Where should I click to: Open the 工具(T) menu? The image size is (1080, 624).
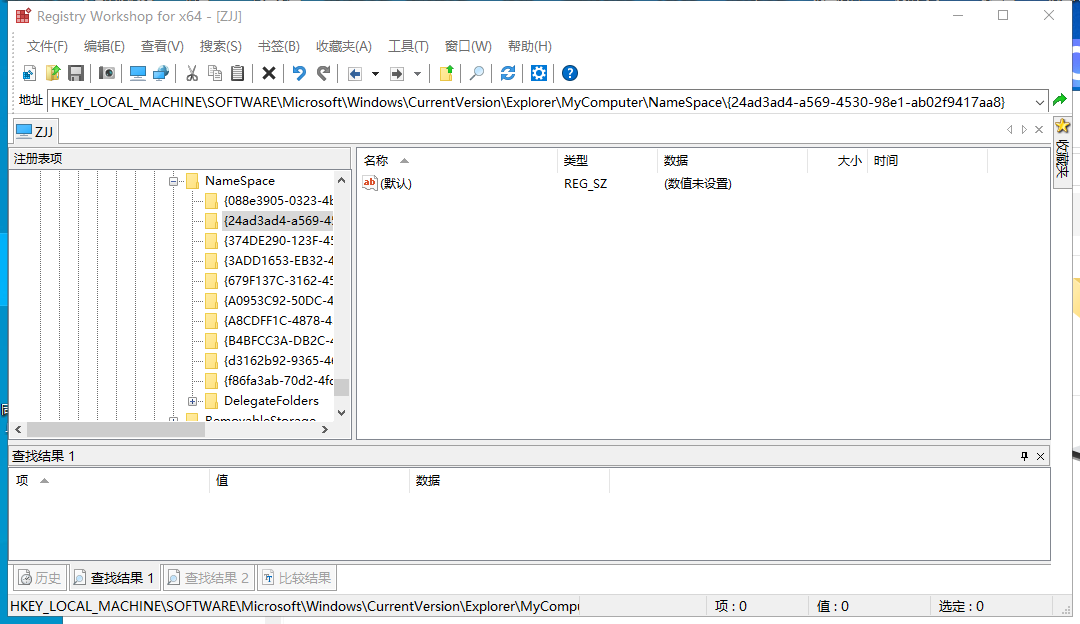408,46
